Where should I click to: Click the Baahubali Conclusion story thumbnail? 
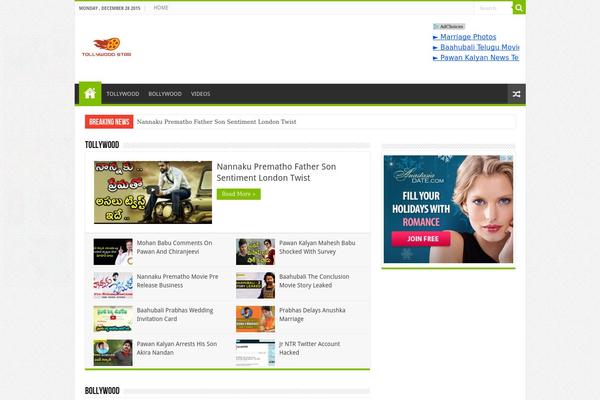[256, 286]
